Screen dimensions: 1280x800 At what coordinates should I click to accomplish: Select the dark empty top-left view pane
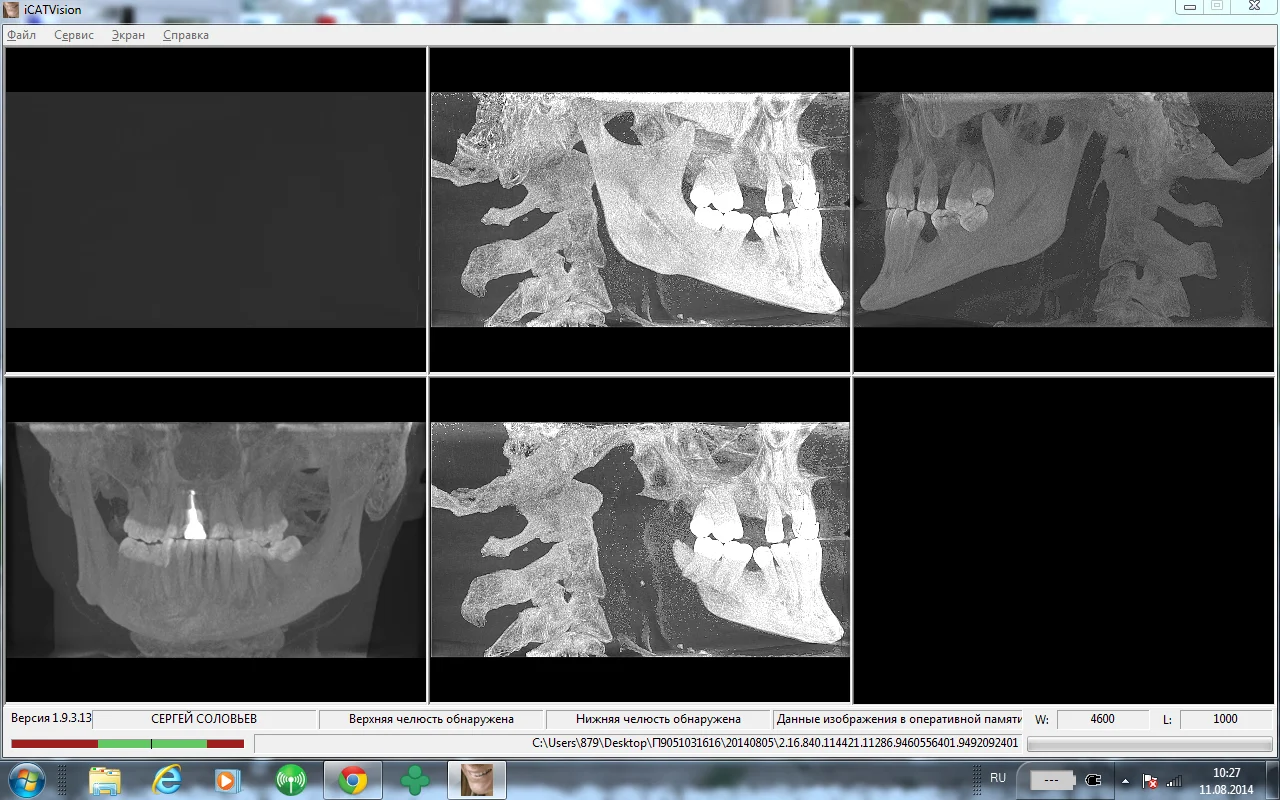pyautogui.click(x=216, y=209)
